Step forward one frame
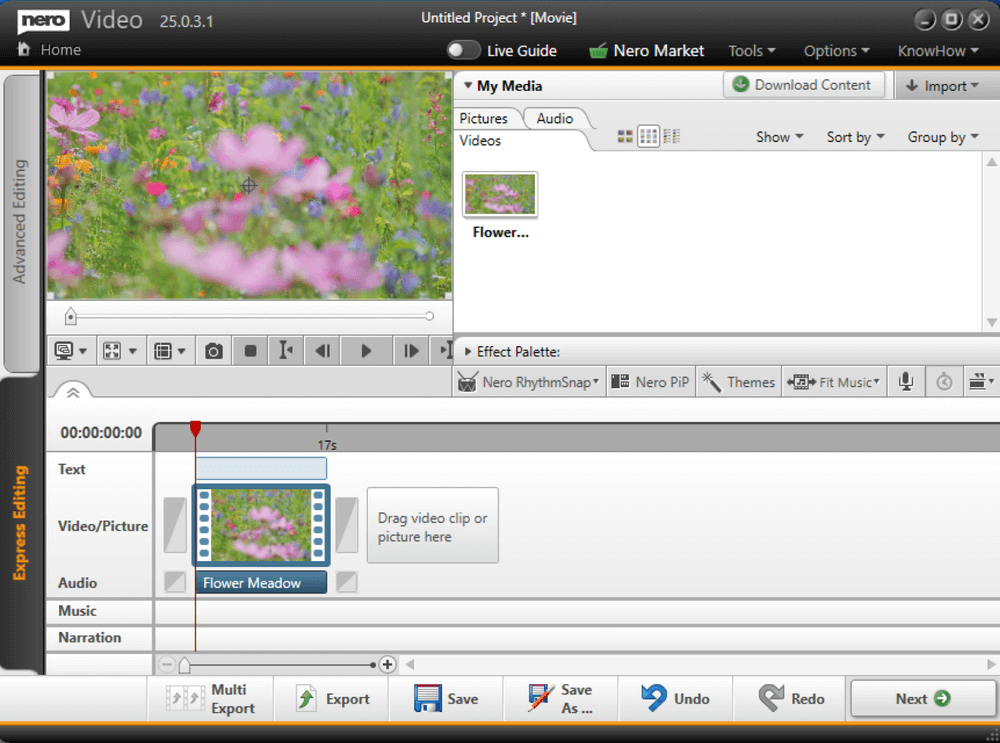 (411, 350)
